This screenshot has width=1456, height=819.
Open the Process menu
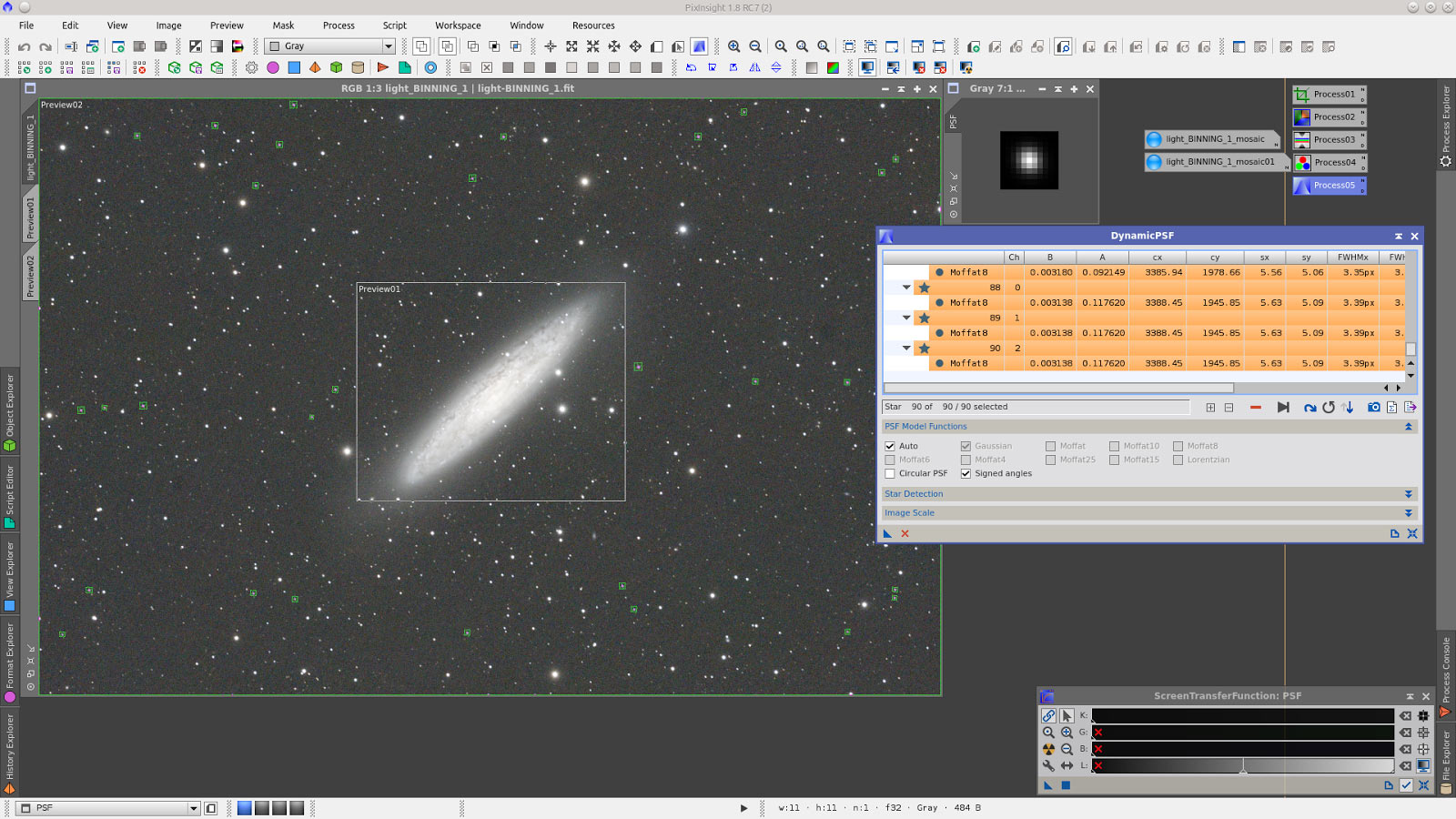[339, 25]
